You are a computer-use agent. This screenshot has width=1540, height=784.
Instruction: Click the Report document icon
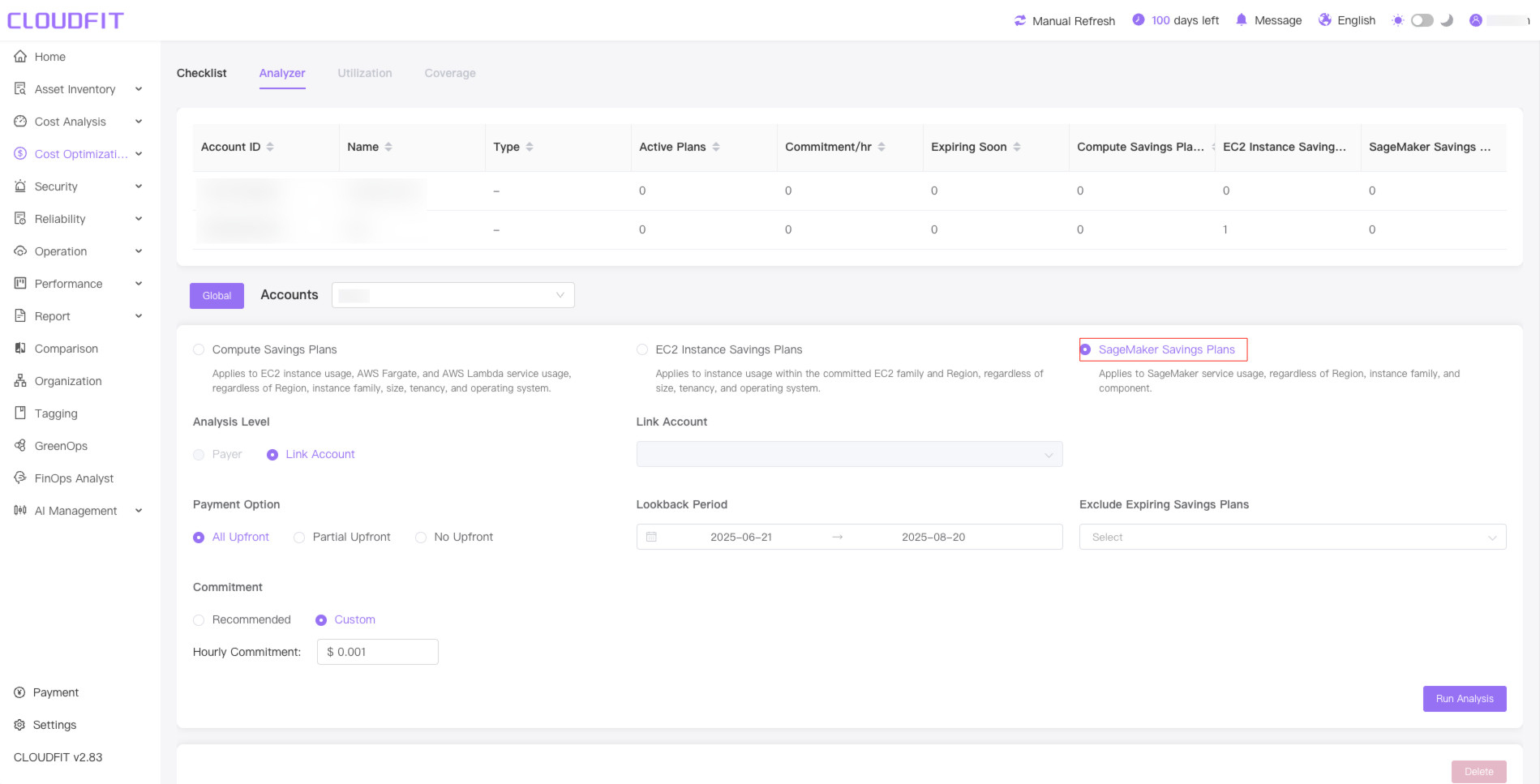[x=20, y=316]
